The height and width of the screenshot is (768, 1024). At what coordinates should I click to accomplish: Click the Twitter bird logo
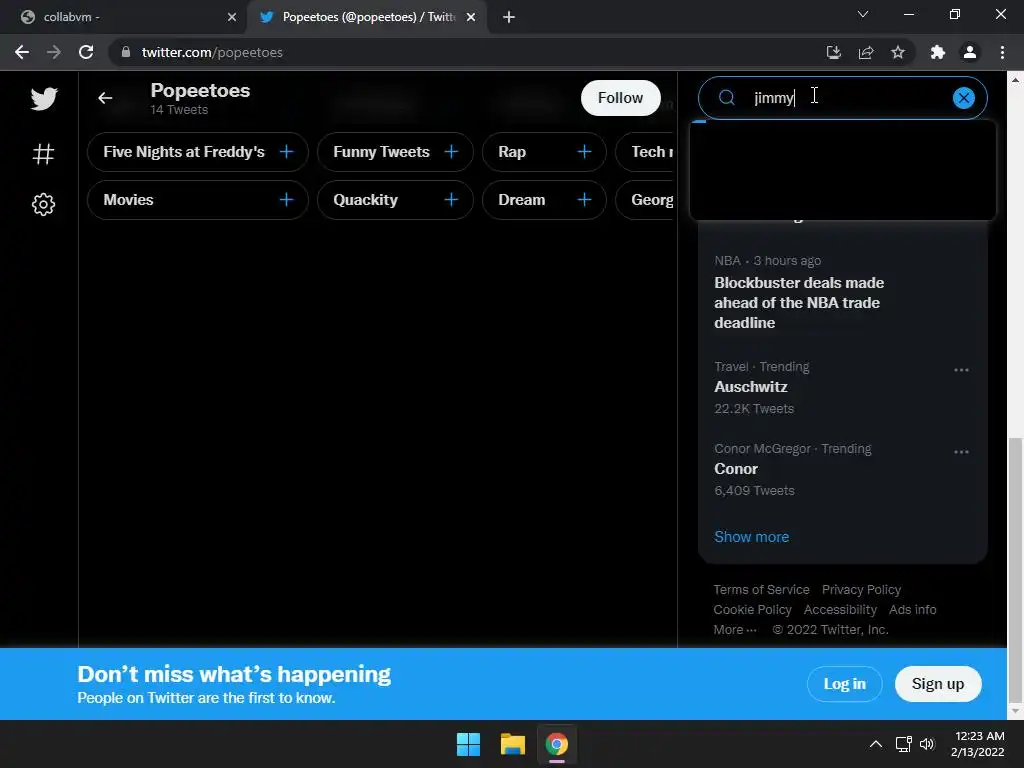click(x=44, y=99)
